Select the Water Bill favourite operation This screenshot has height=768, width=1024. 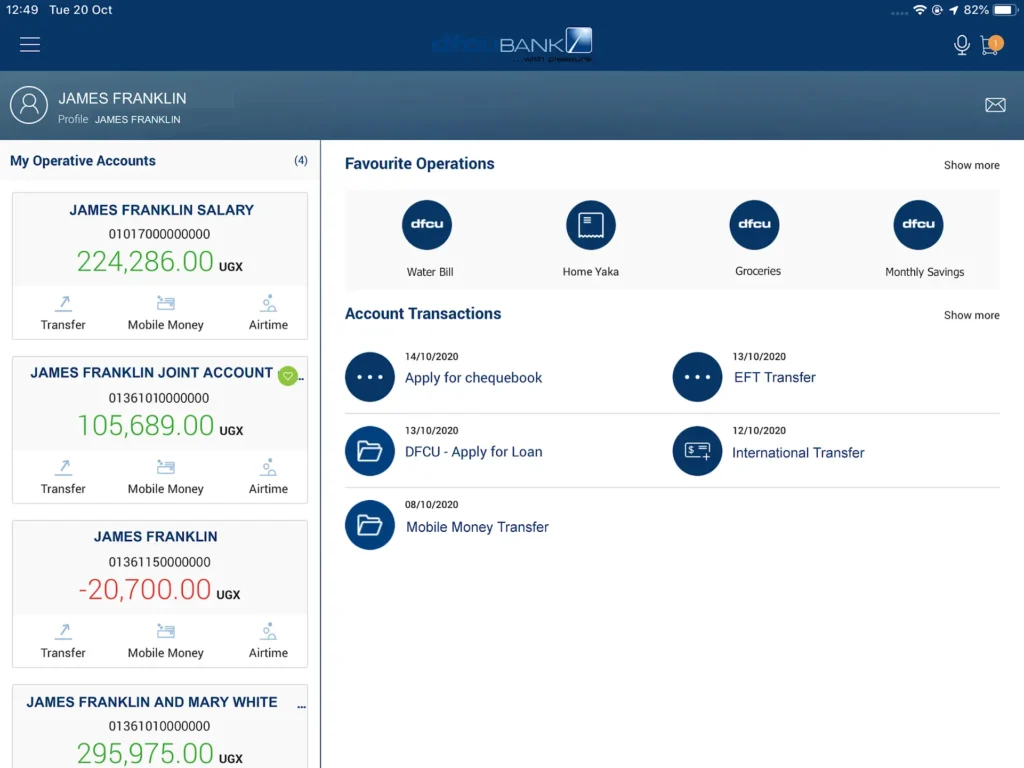click(427, 225)
